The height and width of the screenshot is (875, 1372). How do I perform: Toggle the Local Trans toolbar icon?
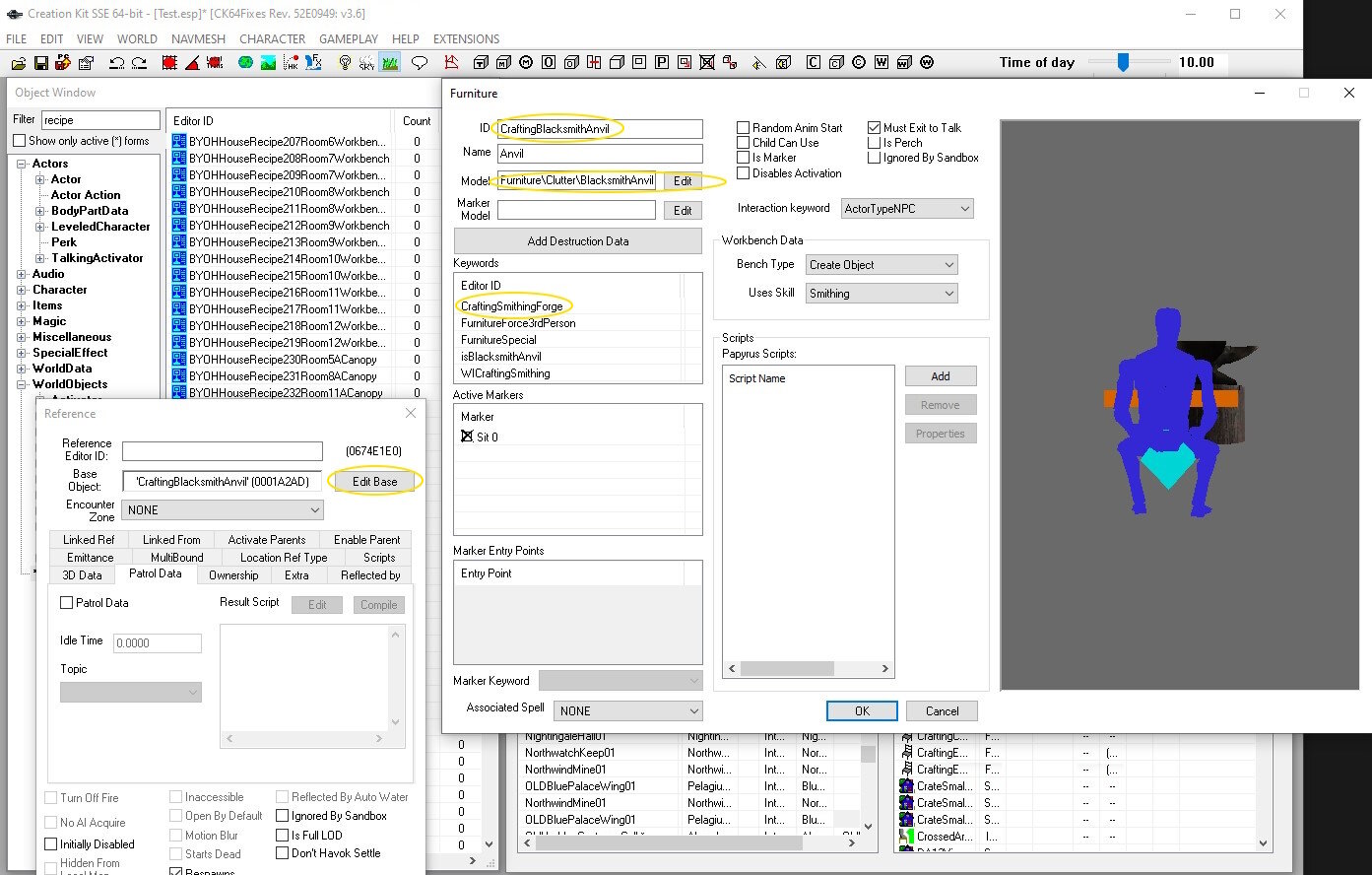tap(214, 63)
